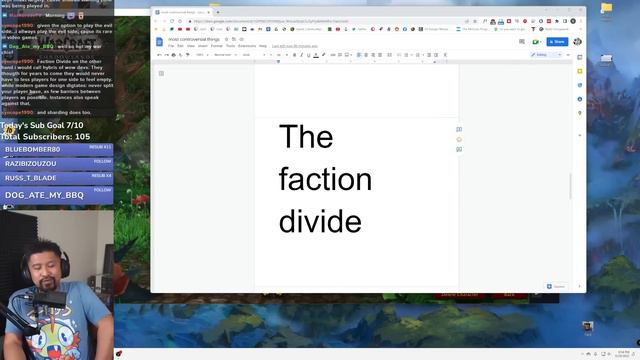This screenshot has width=640, height=360.
Task: Open the Edit menu
Action: tap(180, 46)
